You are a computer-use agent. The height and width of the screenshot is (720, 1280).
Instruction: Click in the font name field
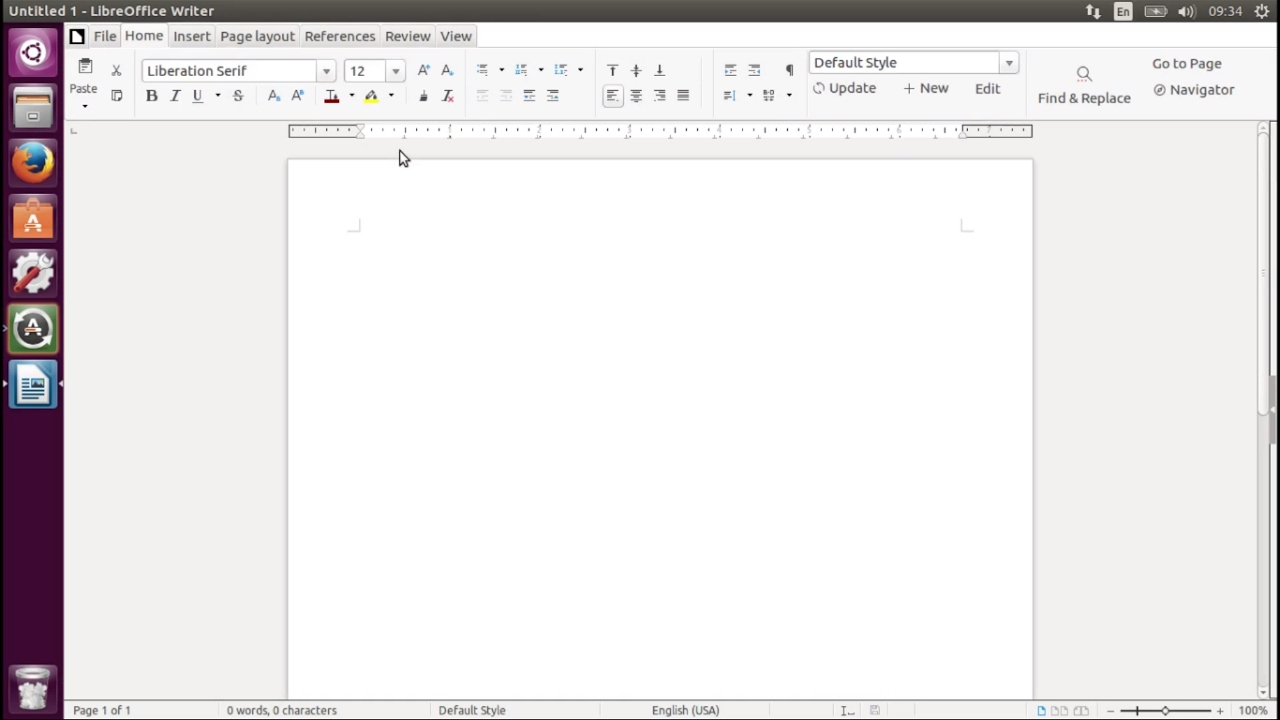[230, 71]
